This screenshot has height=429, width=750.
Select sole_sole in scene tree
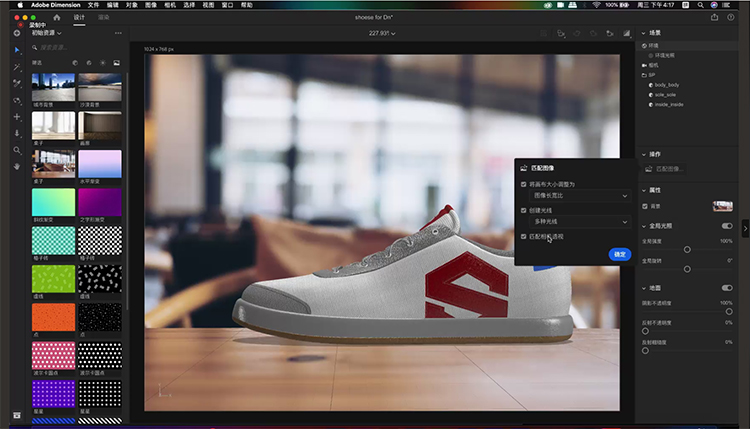(x=665, y=95)
